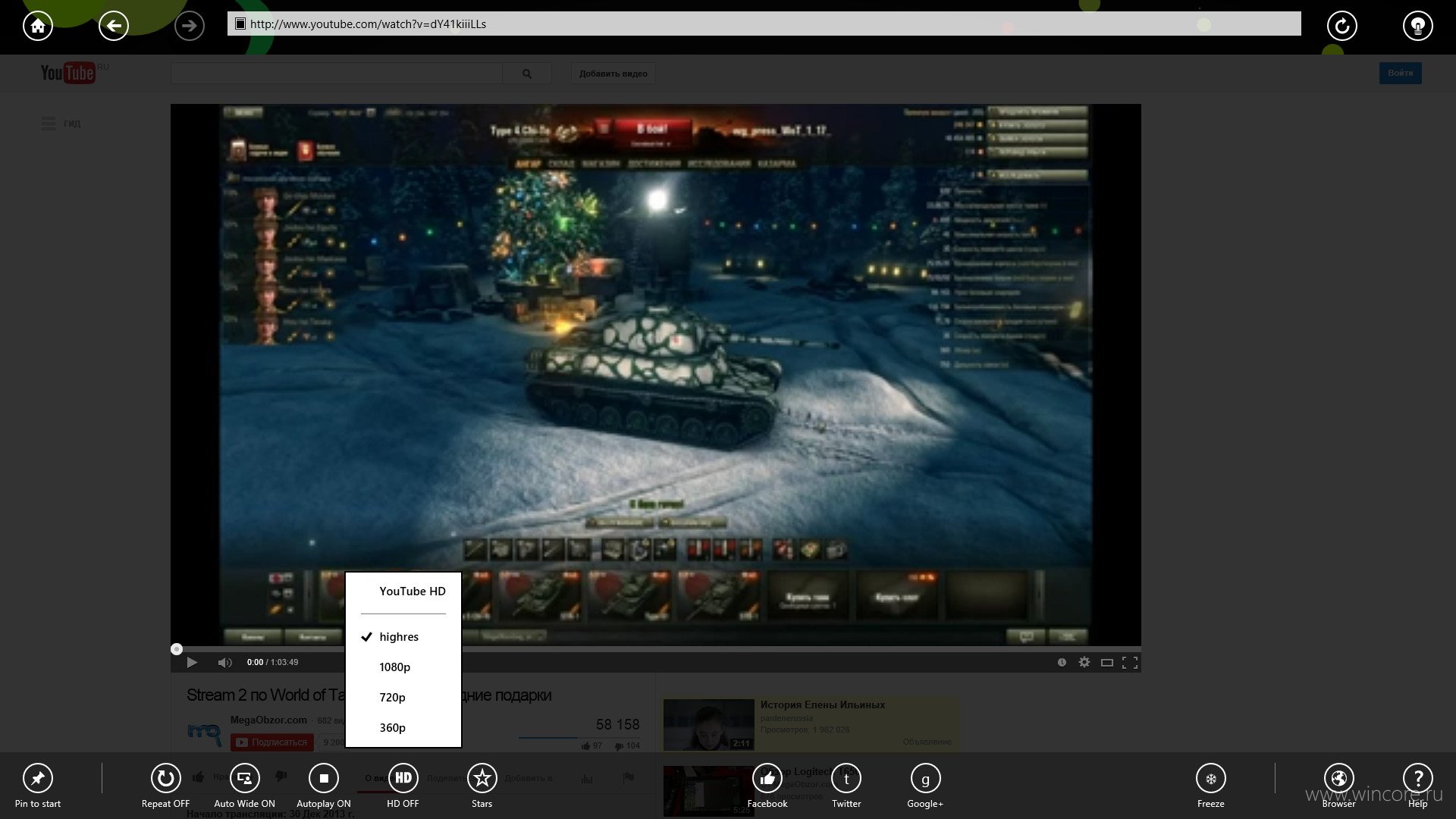Open video settings gear icon
The width and height of the screenshot is (1456, 819).
pos(1084,662)
